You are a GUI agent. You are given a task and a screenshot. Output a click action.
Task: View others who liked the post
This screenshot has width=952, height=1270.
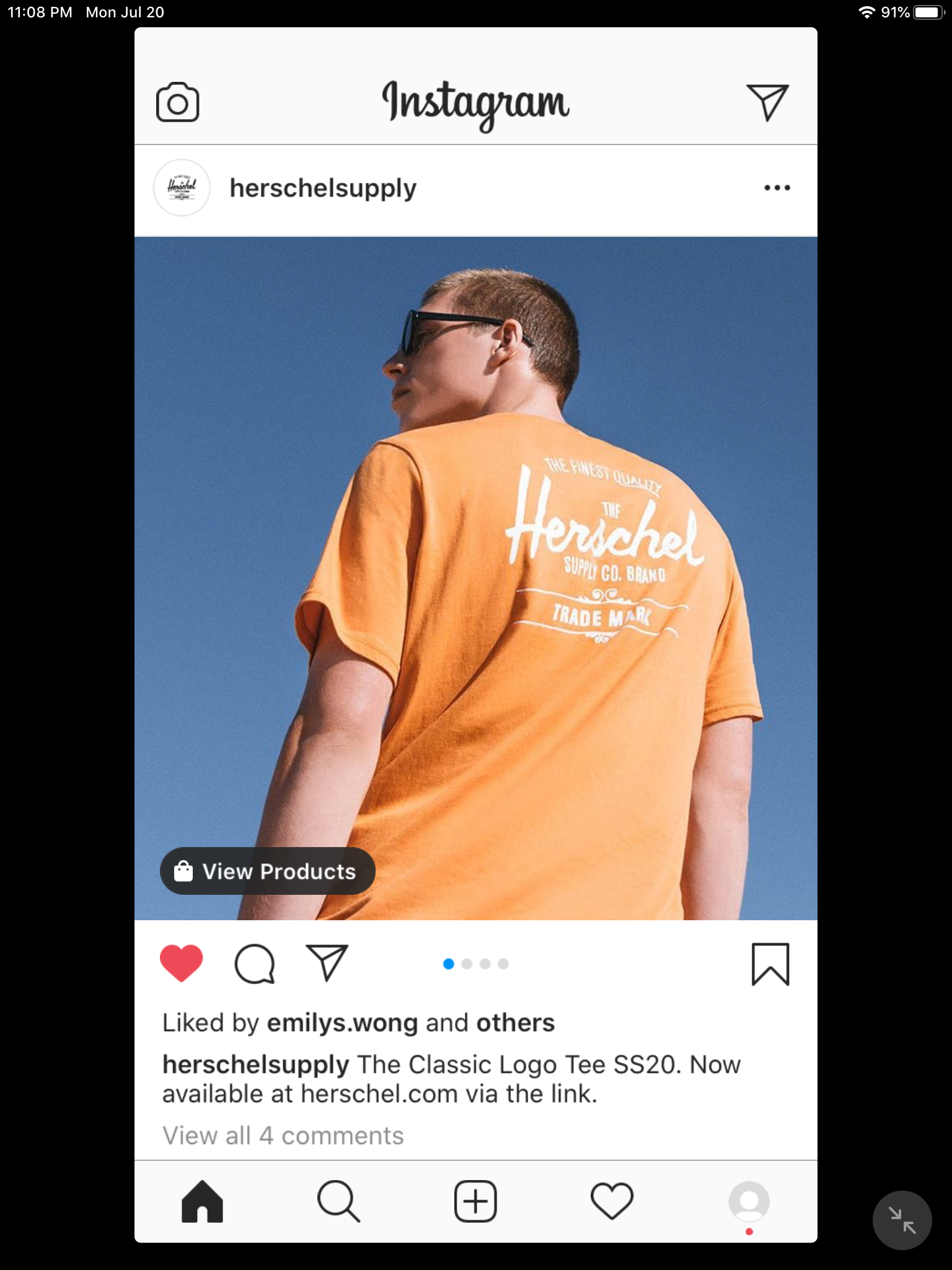point(515,1023)
